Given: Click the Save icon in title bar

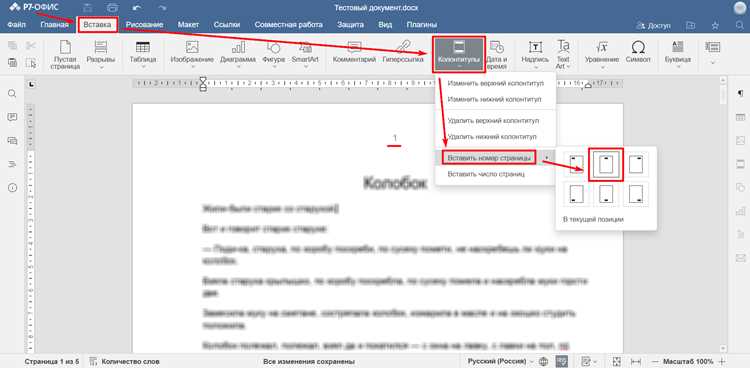Looking at the screenshot, I should point(88,8).
